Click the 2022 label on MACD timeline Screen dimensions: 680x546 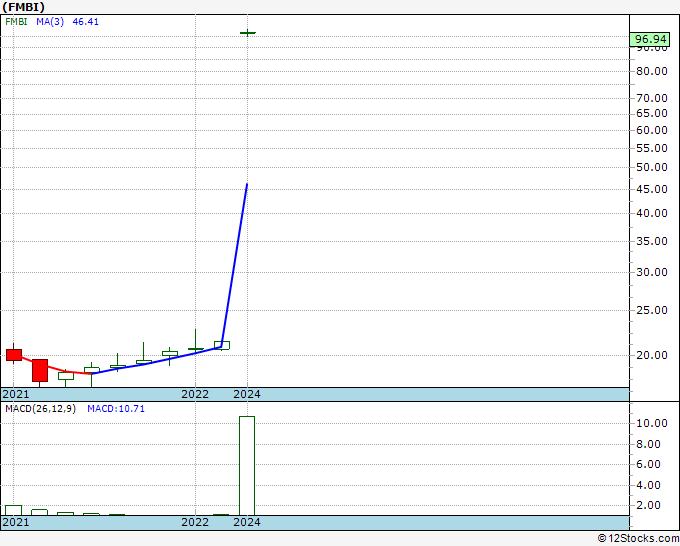(x=195, y=522)
